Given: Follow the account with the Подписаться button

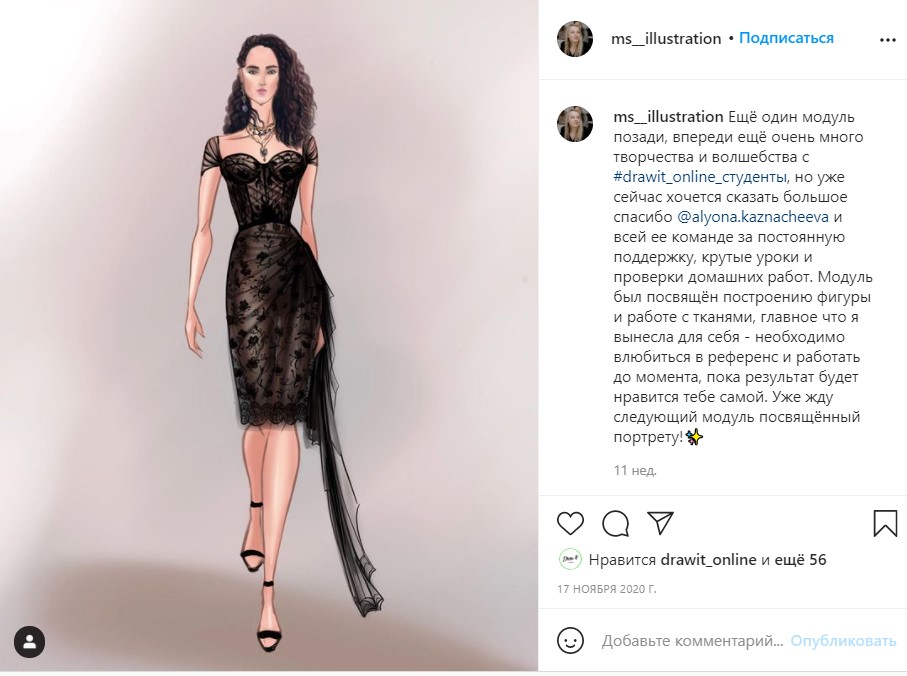Looking at the screenshot, I should click(786, 38).
